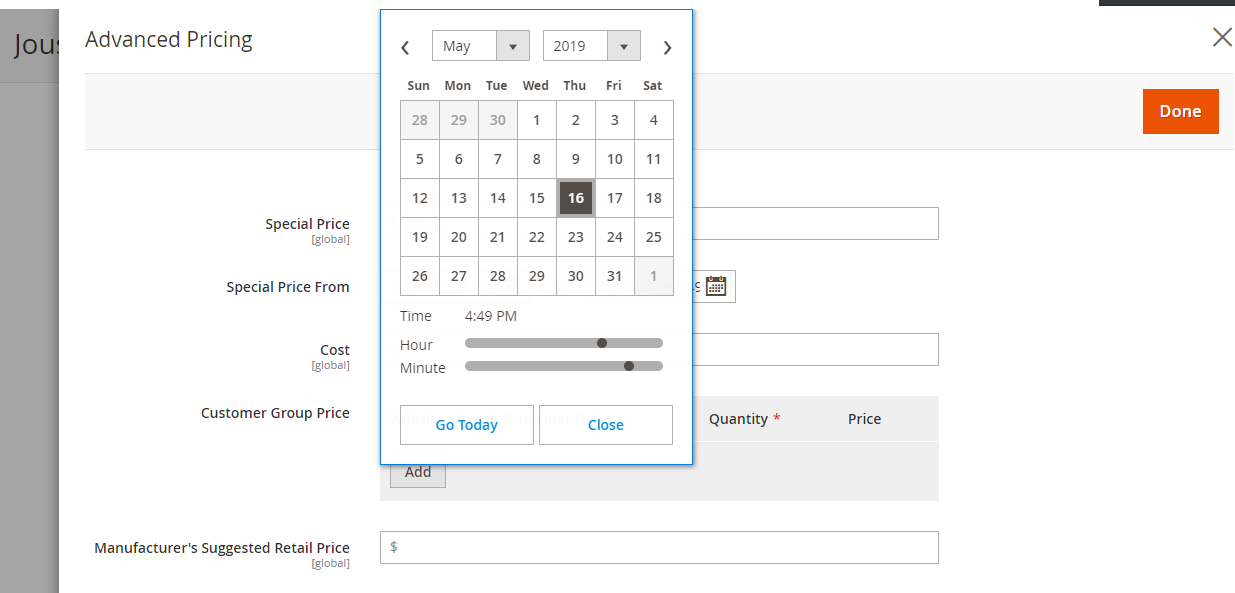
Task: Dismiss the Advanced Pricing modal with the X
Action: coord(1221,37)
